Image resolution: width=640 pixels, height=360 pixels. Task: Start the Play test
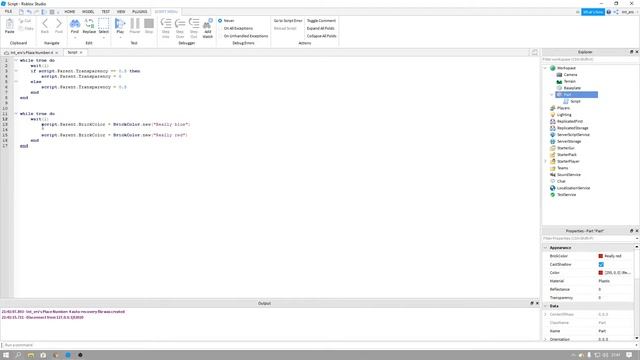click(x=120, y=23)
